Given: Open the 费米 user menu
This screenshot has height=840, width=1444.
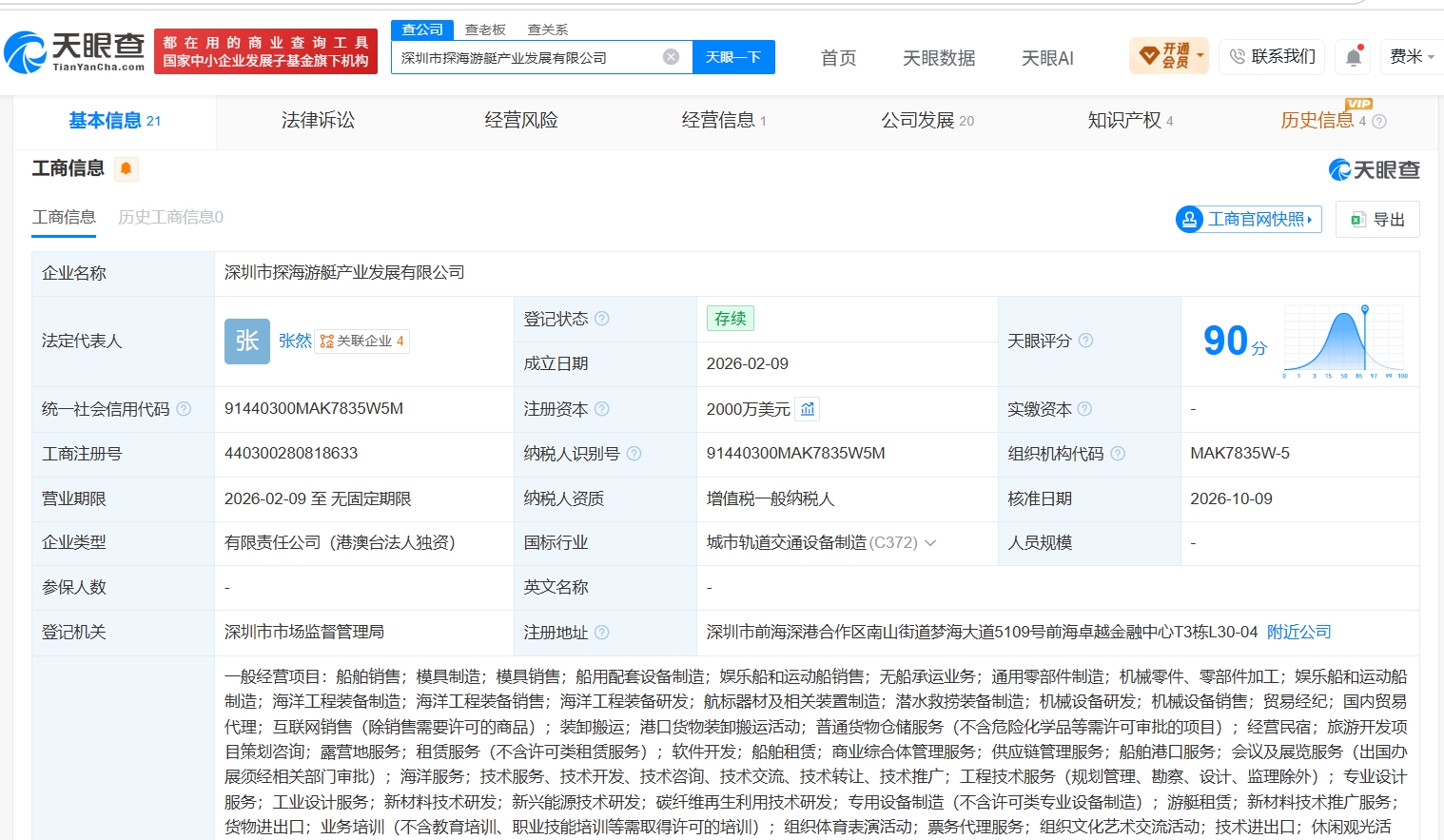Looking at the screenshot, I should point(1412,57).
